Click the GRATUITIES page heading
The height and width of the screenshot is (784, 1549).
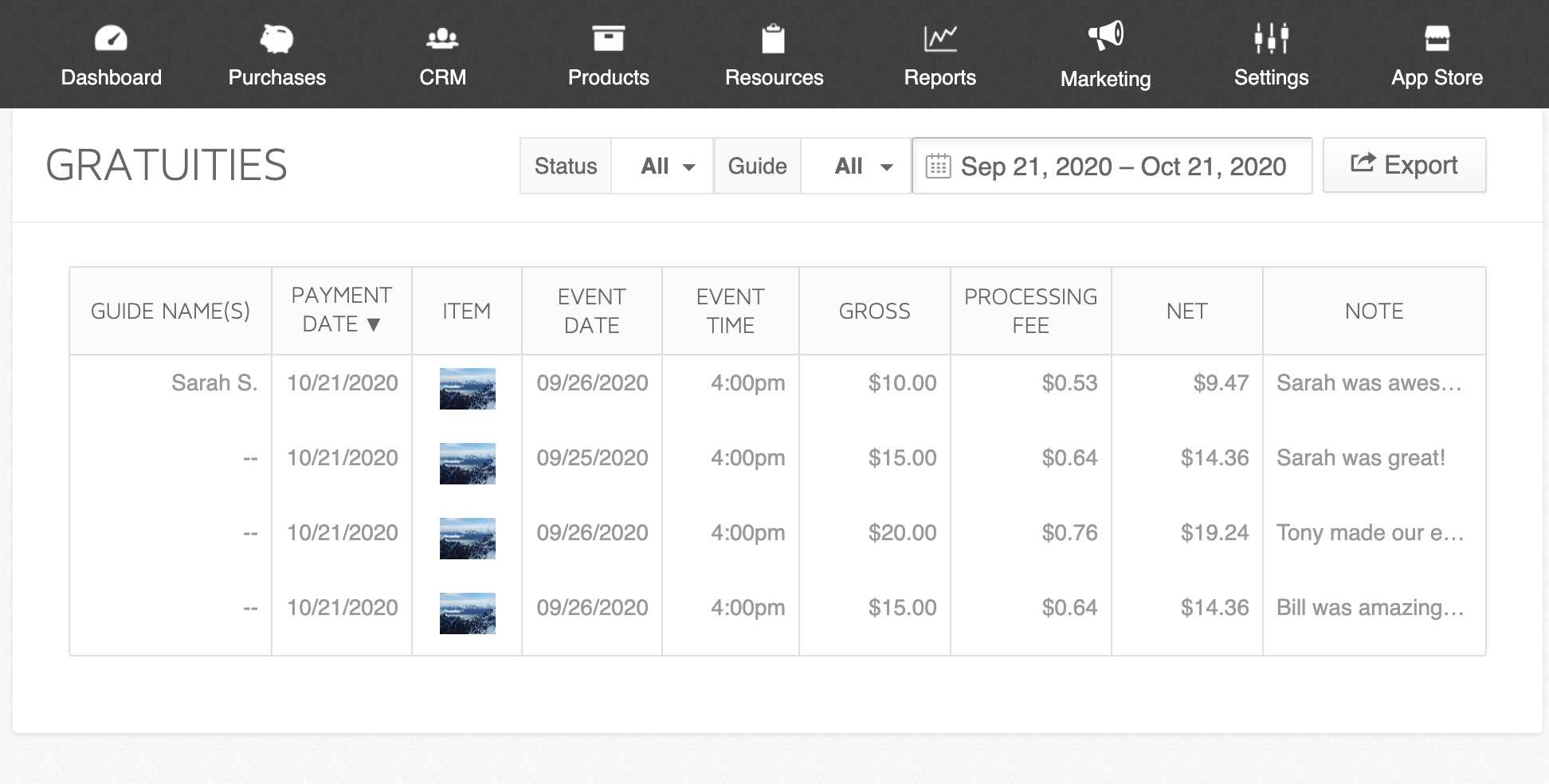(x=167, y=165)
